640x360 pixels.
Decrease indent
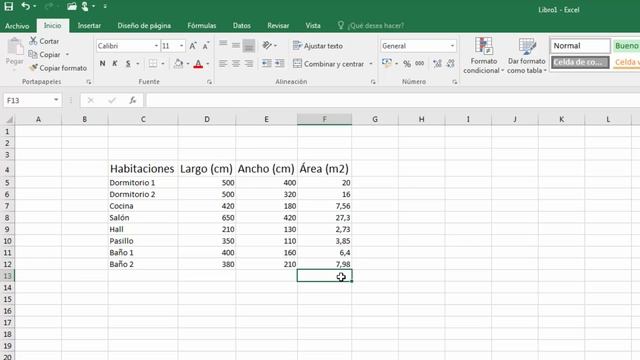tap(267, 63)
